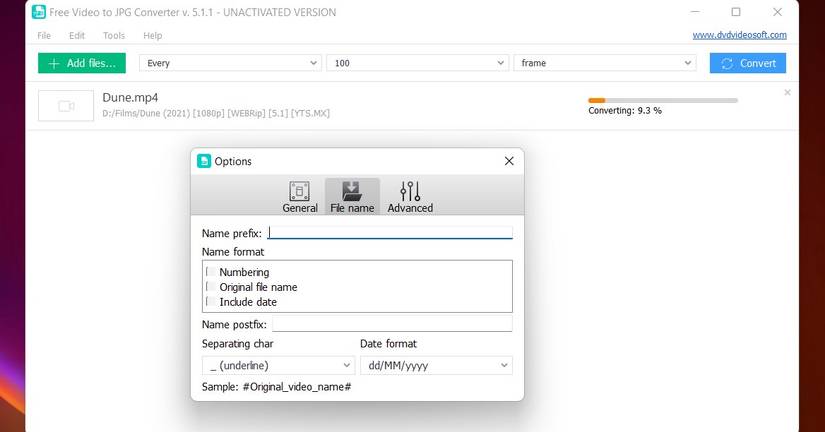Toggle the Original file name checkbox

click(211, 287)
